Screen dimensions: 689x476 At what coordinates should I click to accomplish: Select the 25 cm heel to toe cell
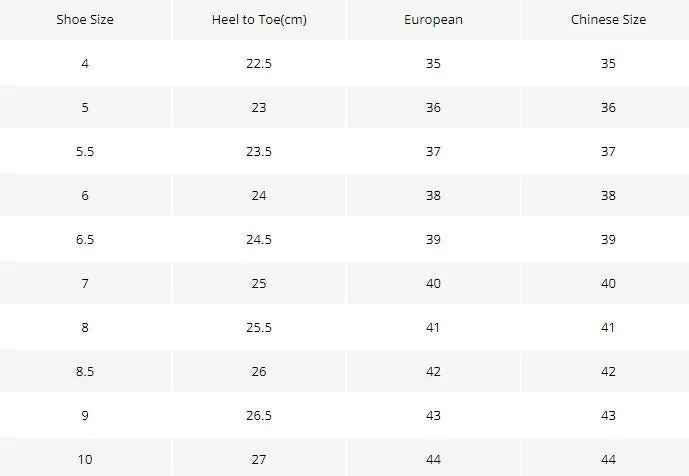click(x=259, y=283)
